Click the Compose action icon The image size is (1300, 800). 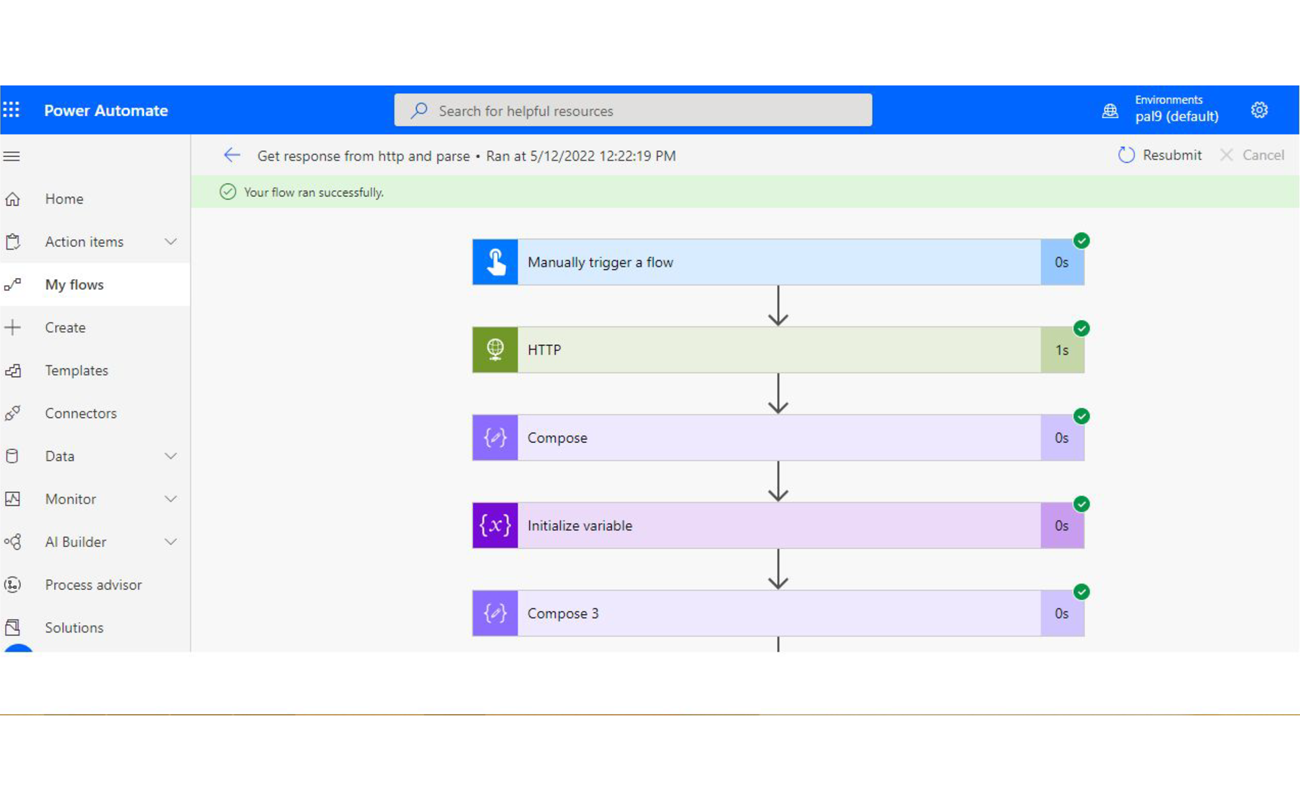pos(495,438)
